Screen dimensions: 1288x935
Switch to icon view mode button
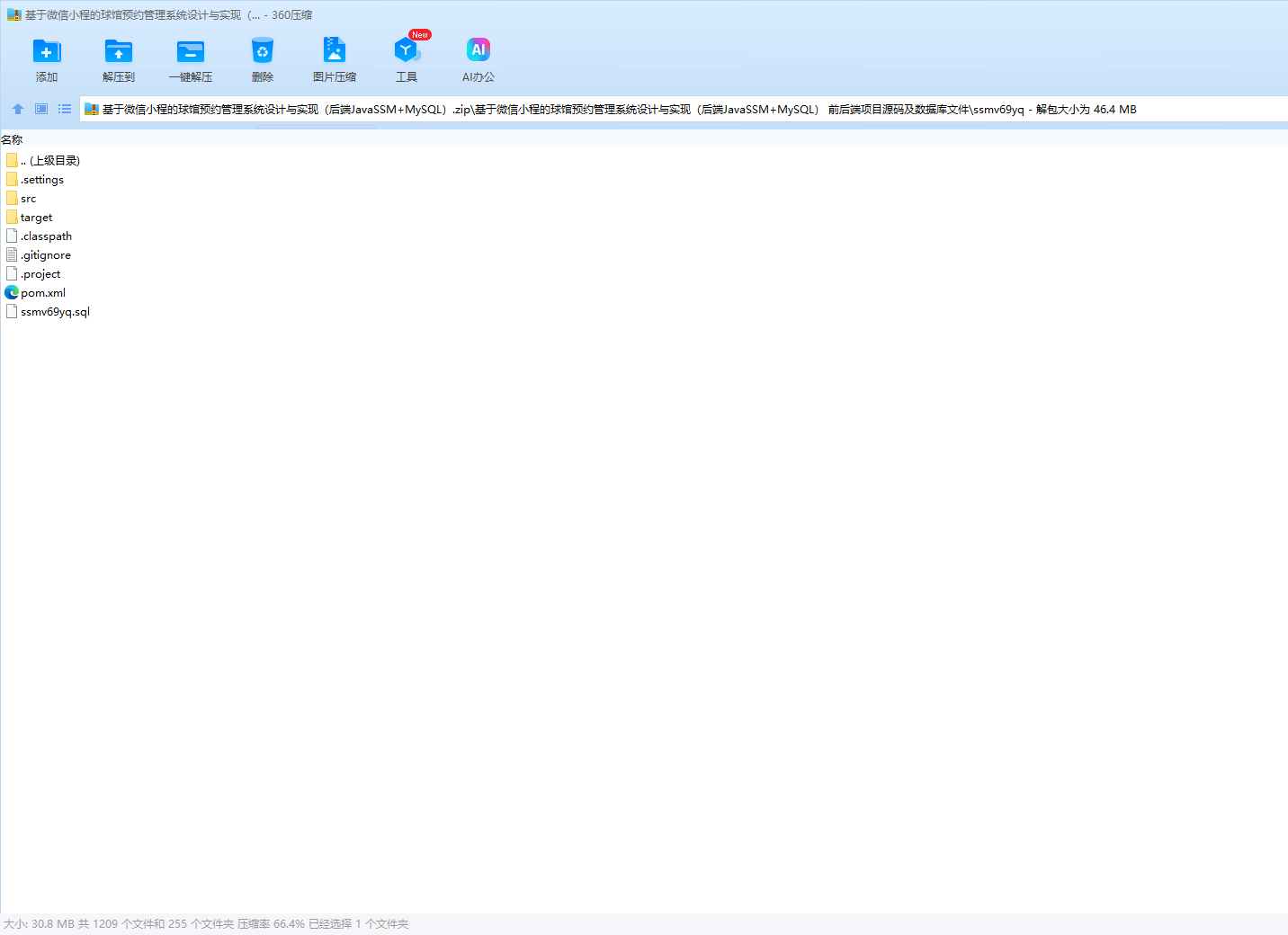41,109
